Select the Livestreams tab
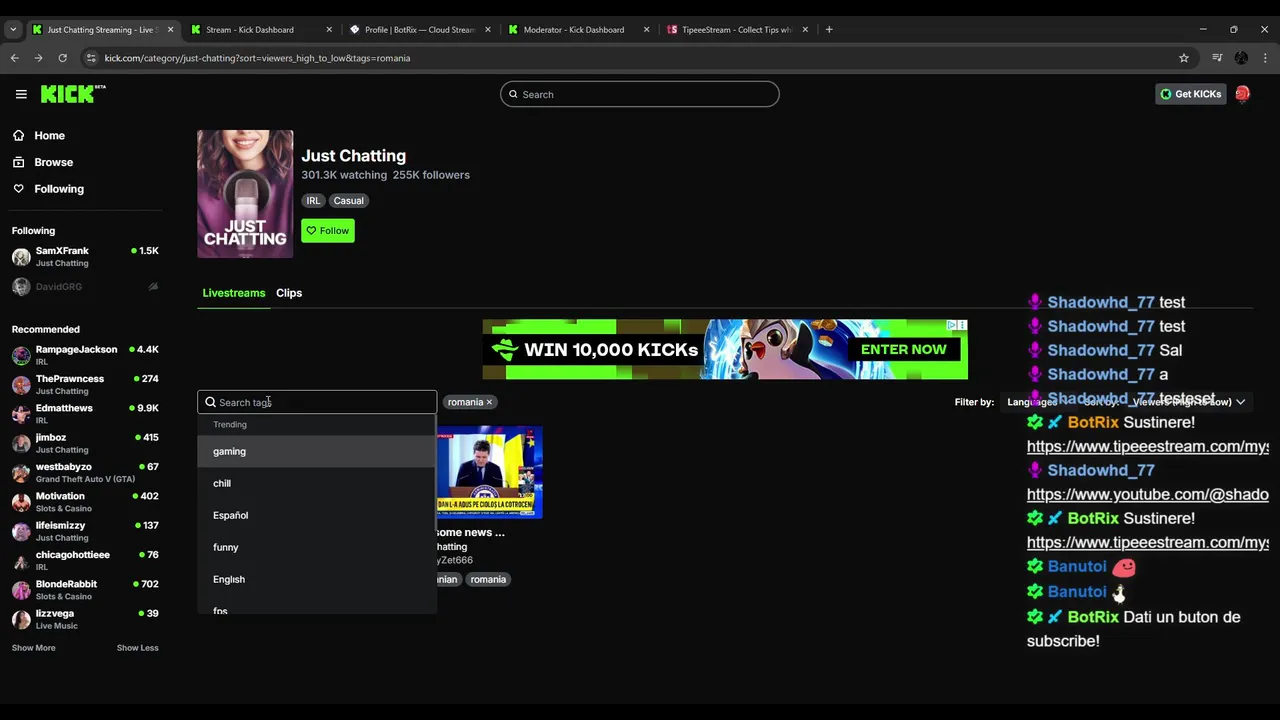Image resolution: width=1280 pixels, height=720 pixels. pos(234,293)
